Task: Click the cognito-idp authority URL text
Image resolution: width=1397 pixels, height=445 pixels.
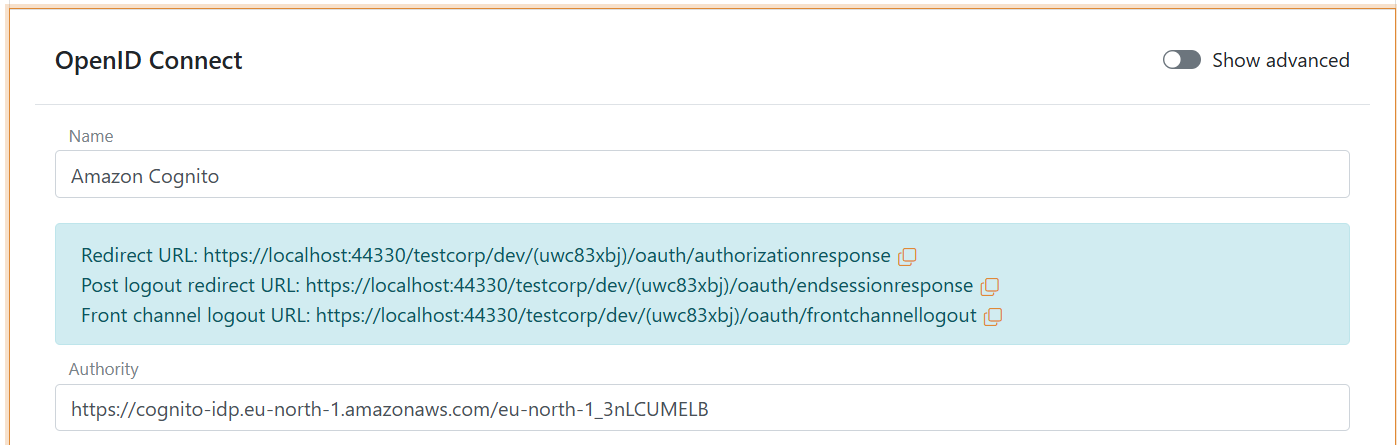Action: [x=390, y=409]
